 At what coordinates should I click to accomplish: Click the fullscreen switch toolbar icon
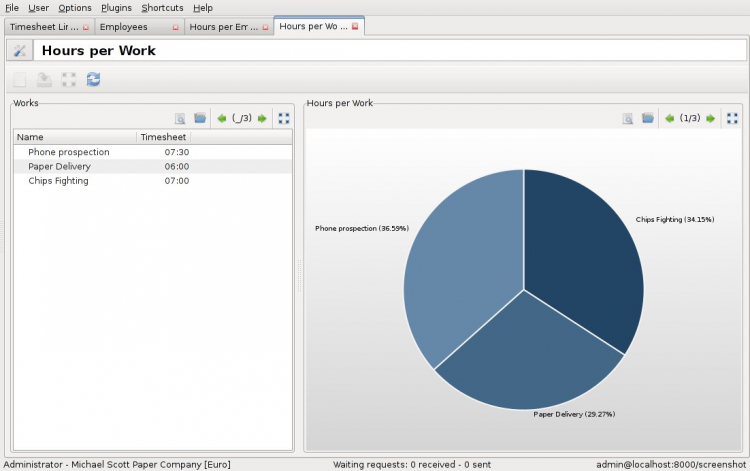(69, 79)
